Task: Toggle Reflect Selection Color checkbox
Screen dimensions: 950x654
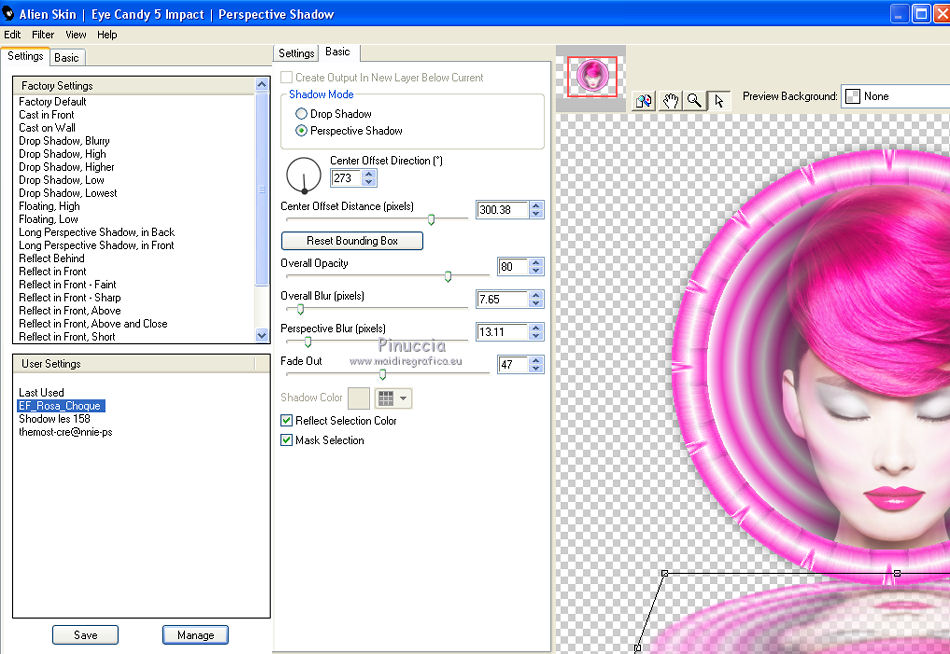Action: 287,421
